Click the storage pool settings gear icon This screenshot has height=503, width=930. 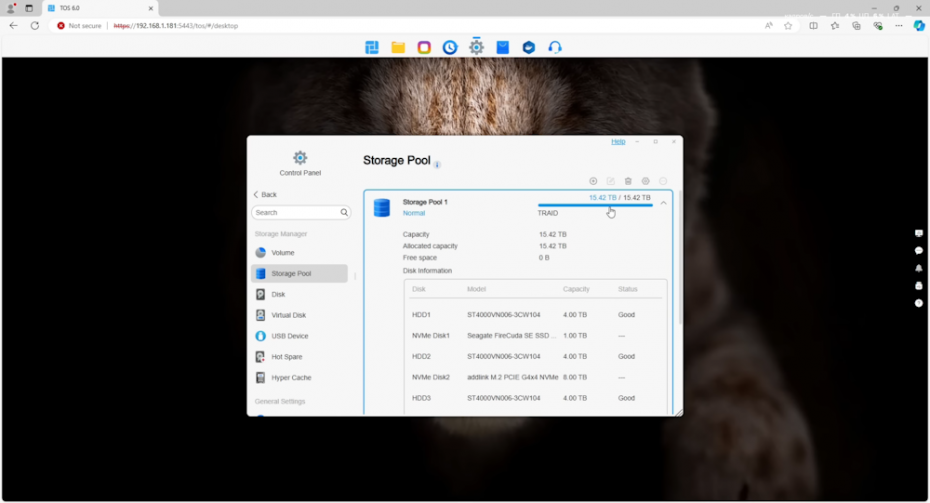coord(645,181)
